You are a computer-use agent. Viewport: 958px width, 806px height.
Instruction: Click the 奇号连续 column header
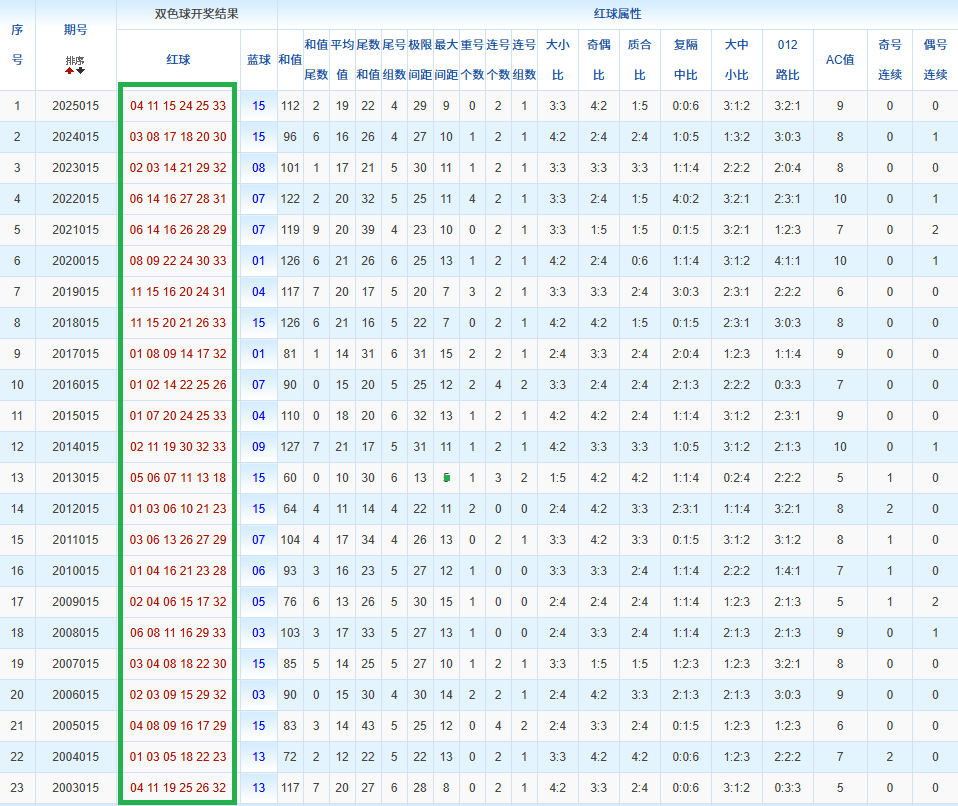pyautogui.click(x=889, y=60)
